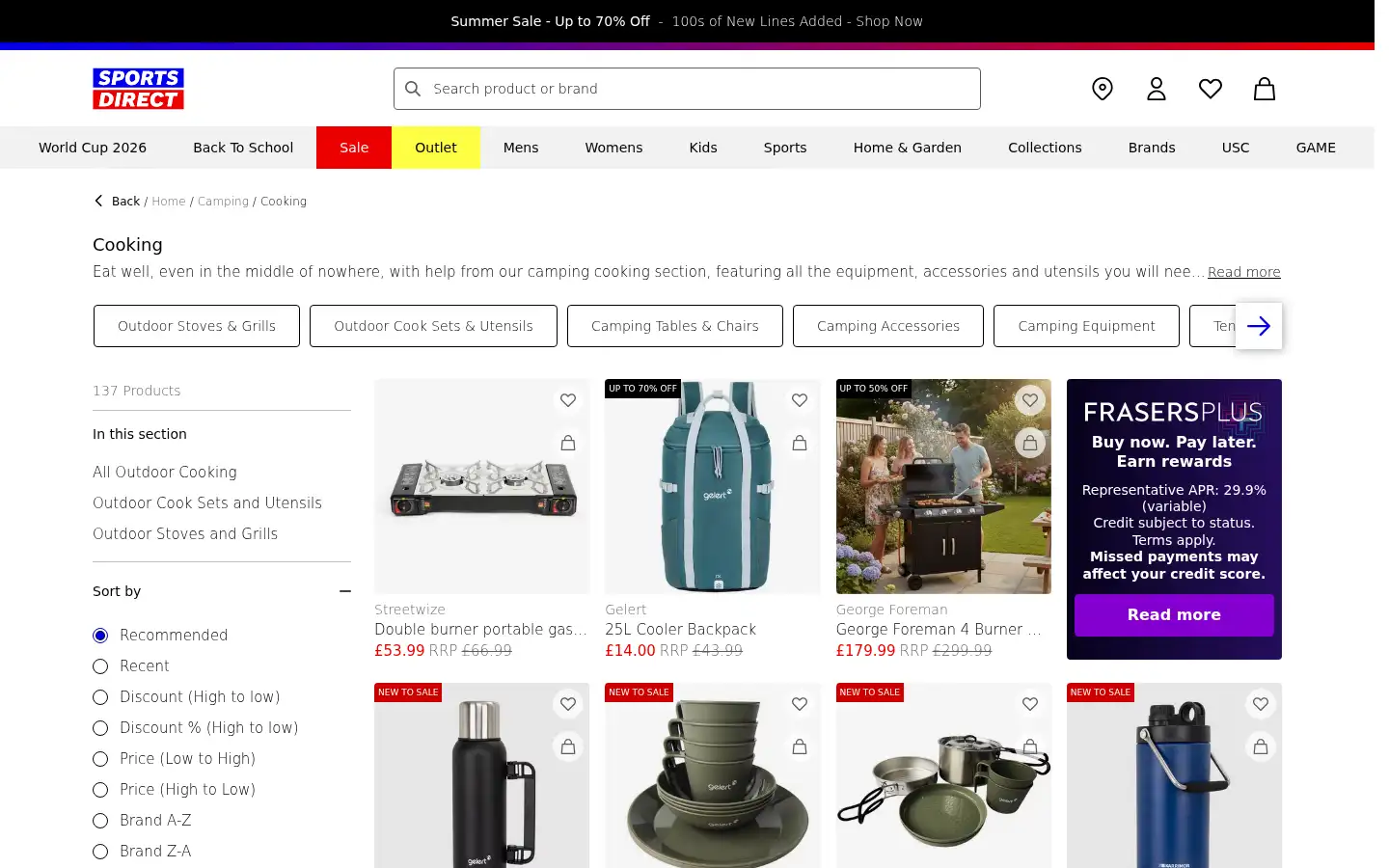Expand description with Read more link
This screenshot has width=1389, height=868.
click(1244, 272)
